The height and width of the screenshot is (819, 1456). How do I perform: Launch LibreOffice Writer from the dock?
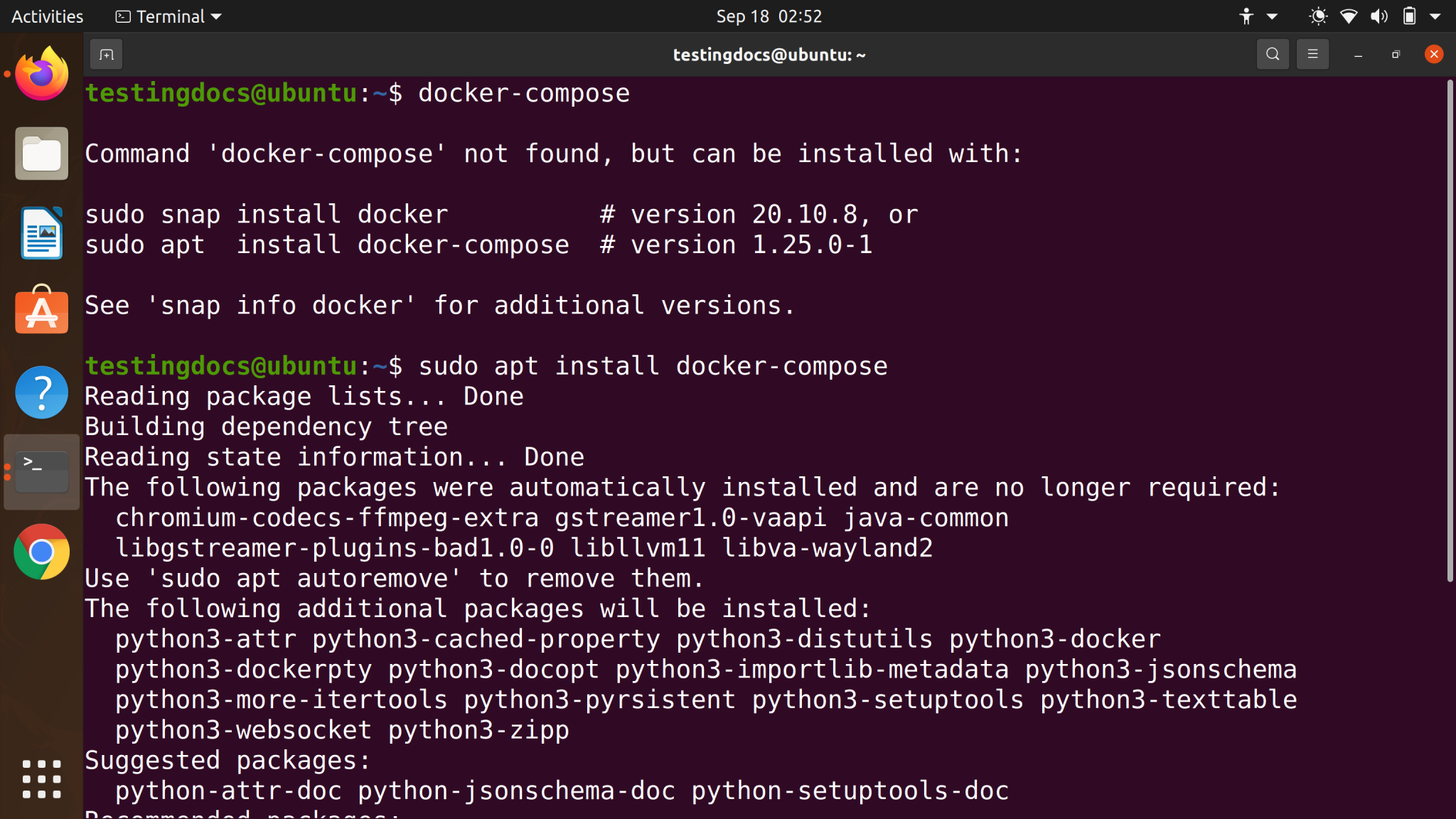tap(41, 232)
